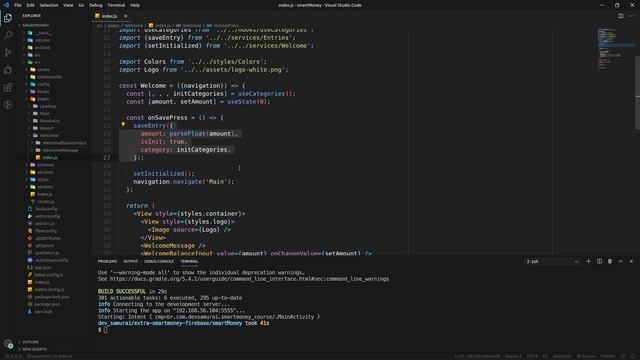Open the editor More Actions ellipsis
The width and height of the screenshot is (640, 360).
point(631,16)
